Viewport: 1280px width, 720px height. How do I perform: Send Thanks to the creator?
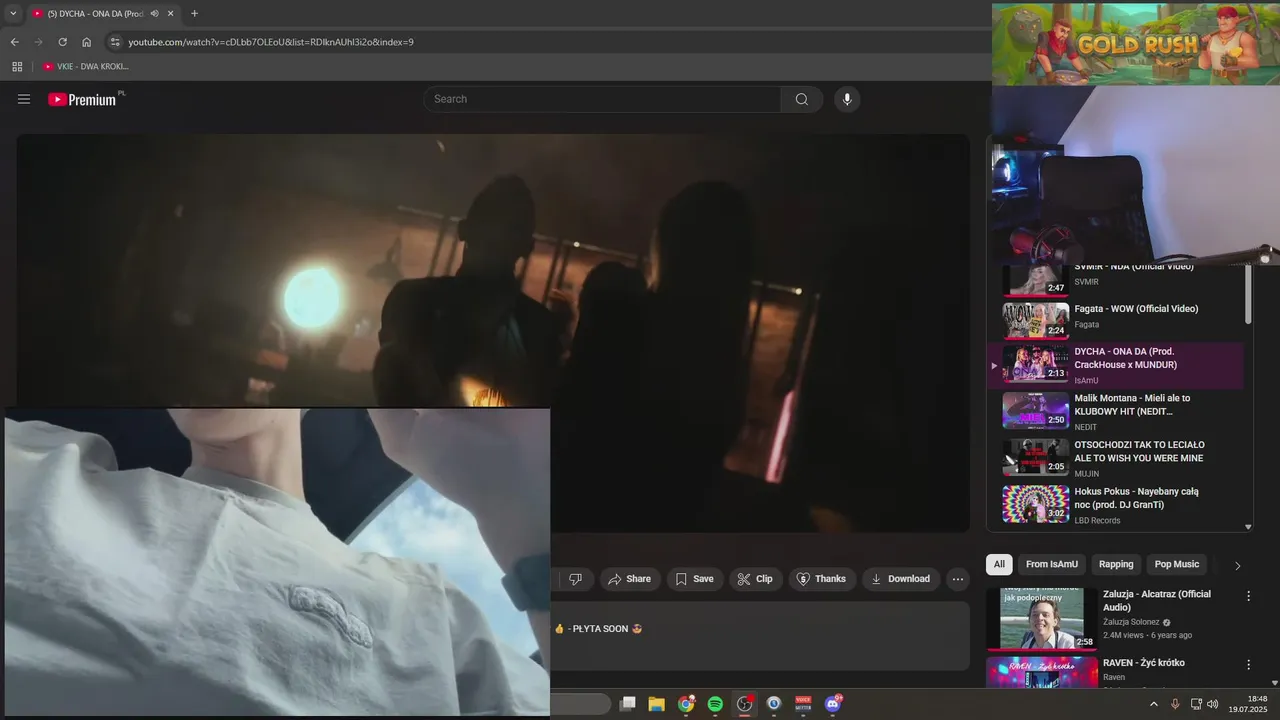pos(821,579)
